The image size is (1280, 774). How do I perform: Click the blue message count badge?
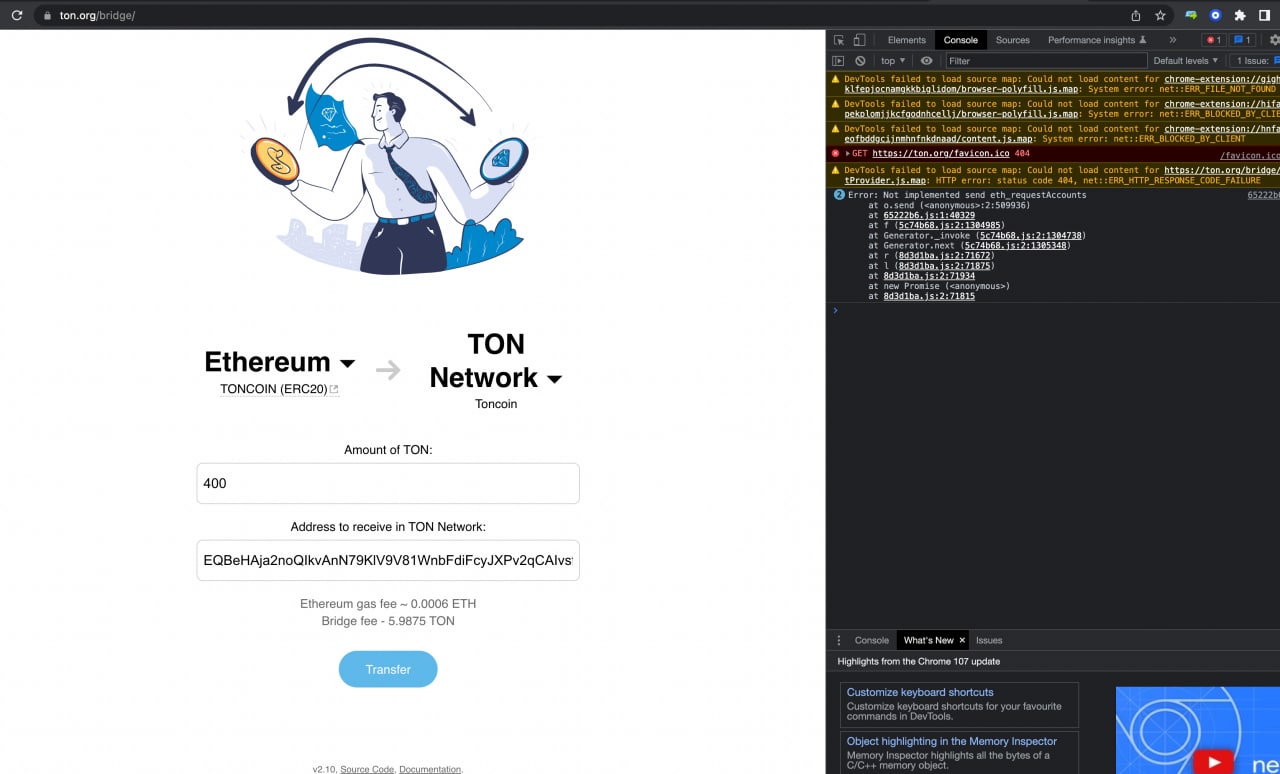pos(1242,40)
